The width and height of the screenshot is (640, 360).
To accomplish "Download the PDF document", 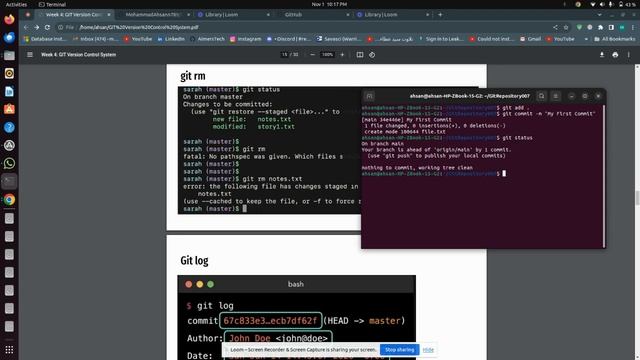I will (602, 54).
